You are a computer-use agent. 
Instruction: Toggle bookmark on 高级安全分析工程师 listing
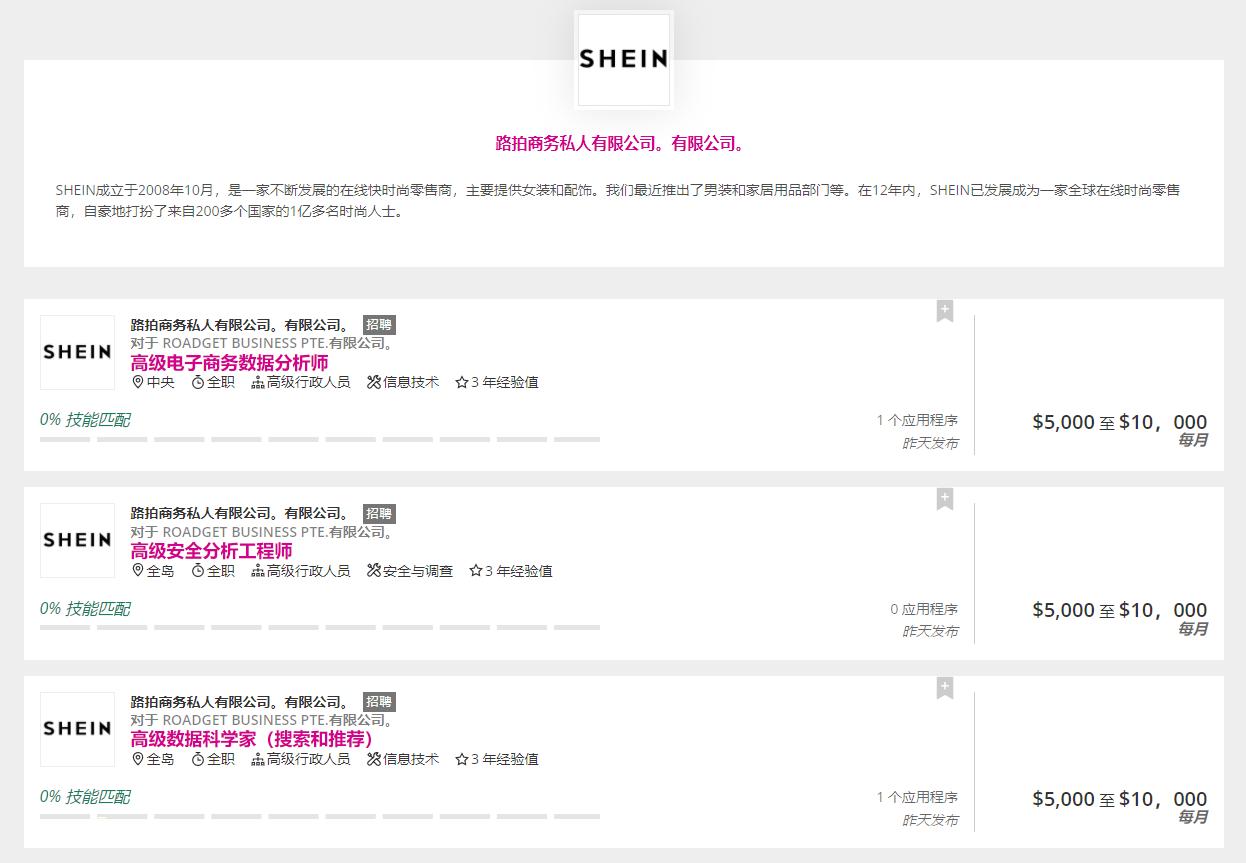944,499
